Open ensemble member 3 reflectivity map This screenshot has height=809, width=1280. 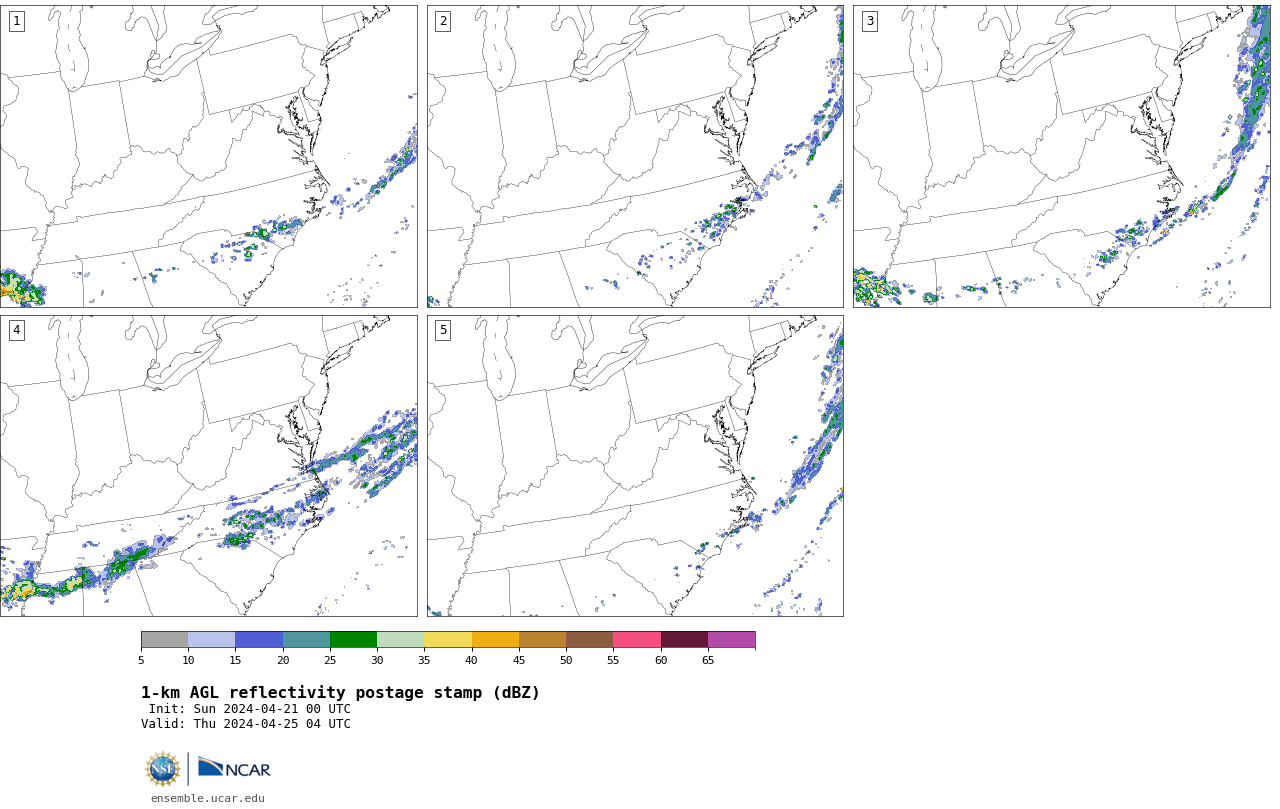(1061, 156)
